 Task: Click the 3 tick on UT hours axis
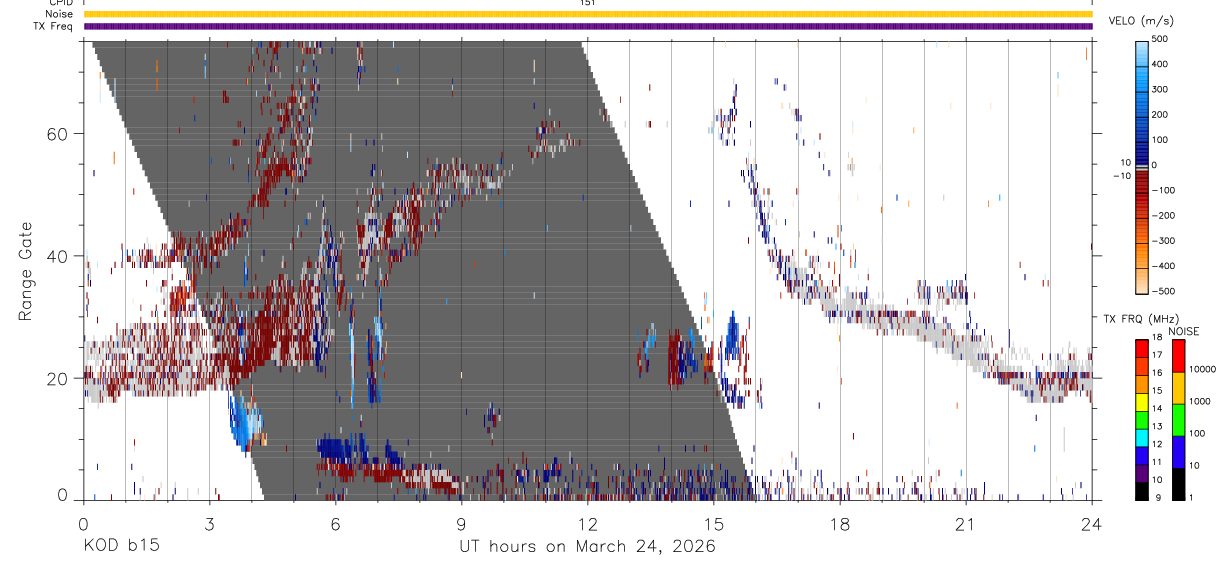click(209, 523)
